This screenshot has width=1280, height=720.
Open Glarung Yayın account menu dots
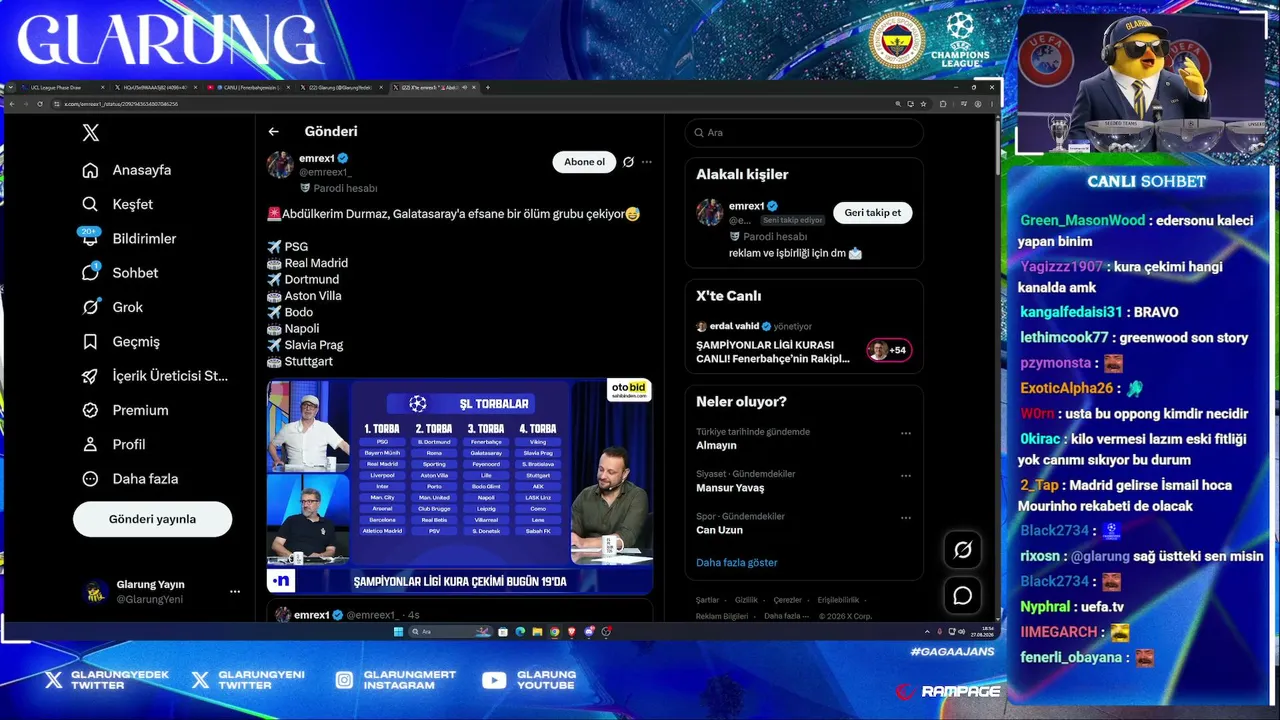[x=235, y=592]
